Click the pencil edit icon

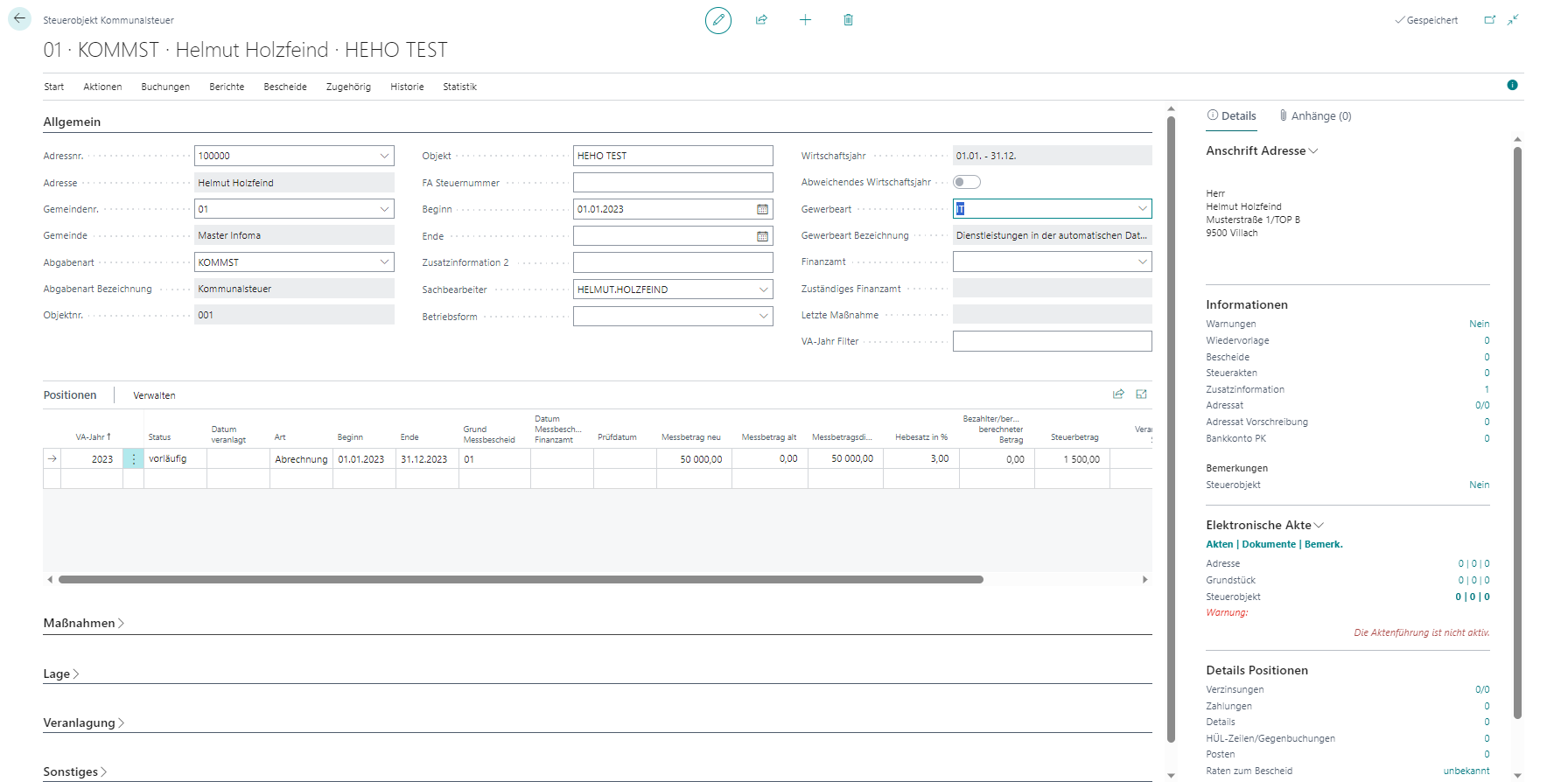717,20
